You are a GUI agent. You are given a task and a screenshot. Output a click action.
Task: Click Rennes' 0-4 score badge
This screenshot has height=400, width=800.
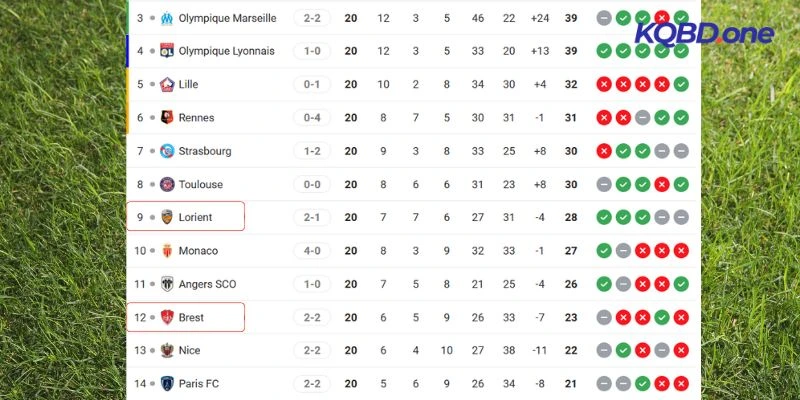pos(310,118)
